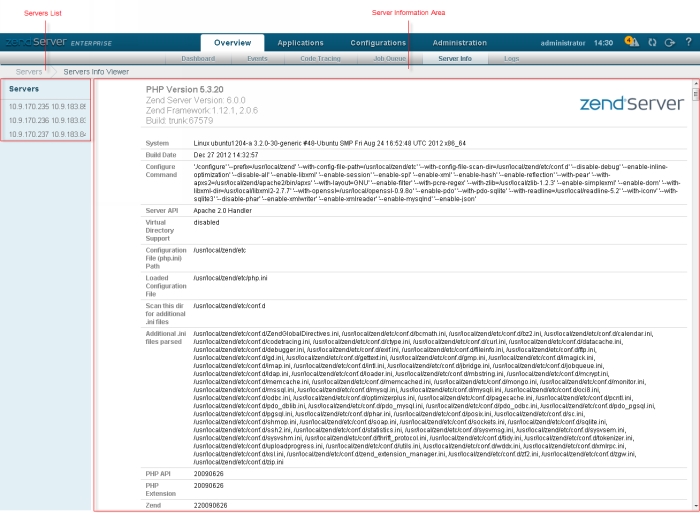Open the Logs sub-tab

click(511, 59)
